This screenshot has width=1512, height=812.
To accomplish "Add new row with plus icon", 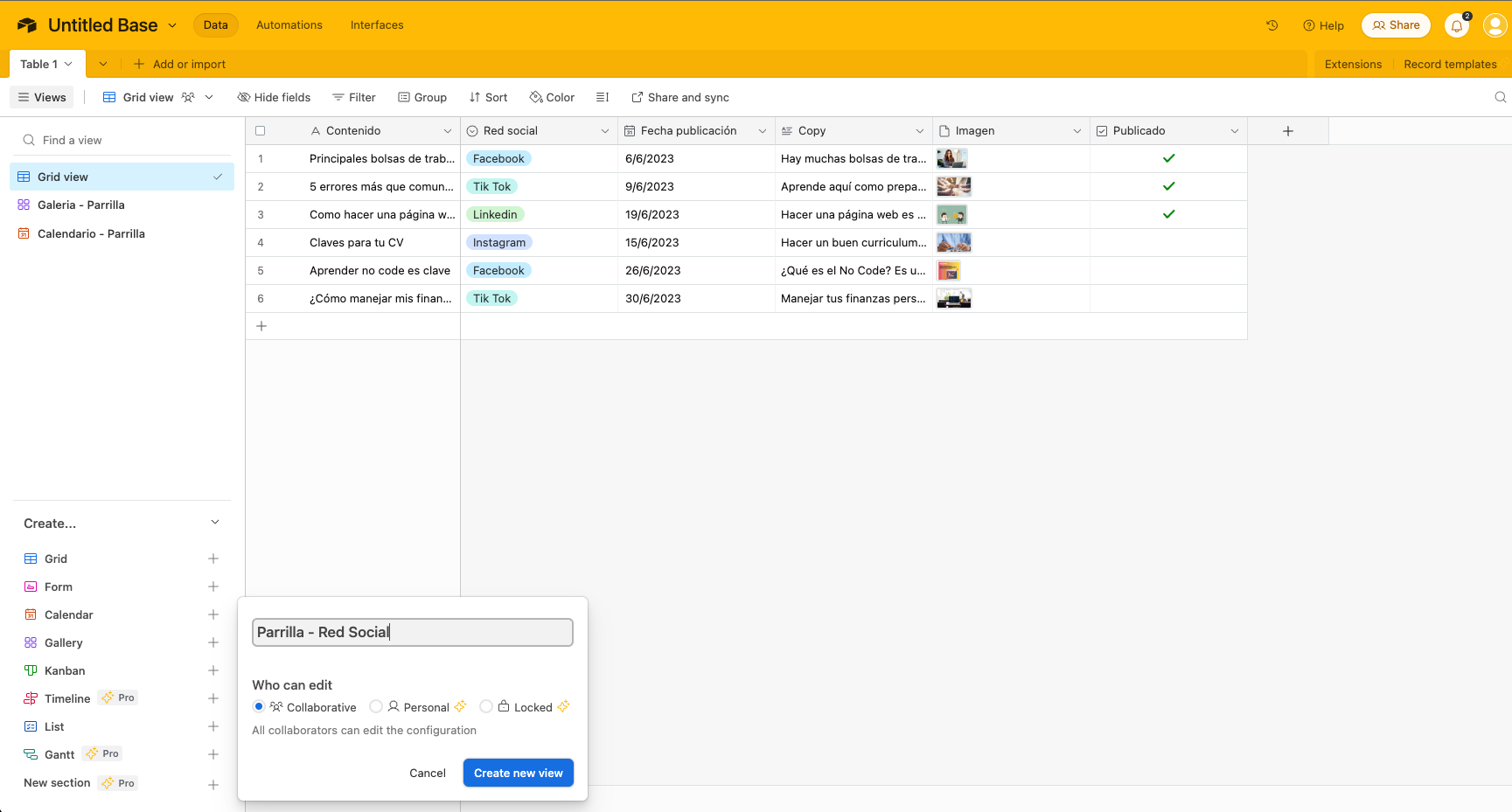I will (x=261, y=326).
